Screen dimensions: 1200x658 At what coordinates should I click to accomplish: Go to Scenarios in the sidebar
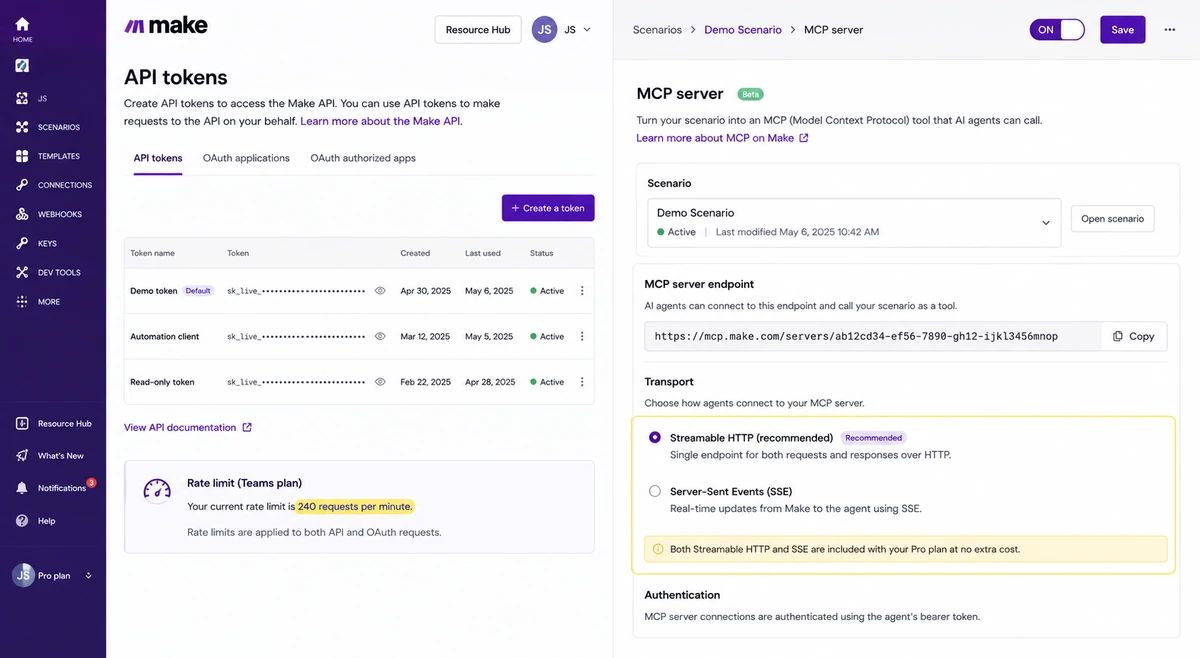point(47,127)
